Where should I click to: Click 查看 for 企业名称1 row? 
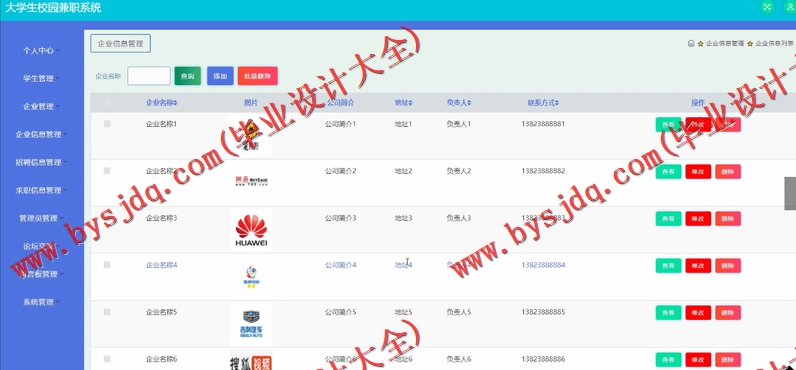tap(668, 124)
